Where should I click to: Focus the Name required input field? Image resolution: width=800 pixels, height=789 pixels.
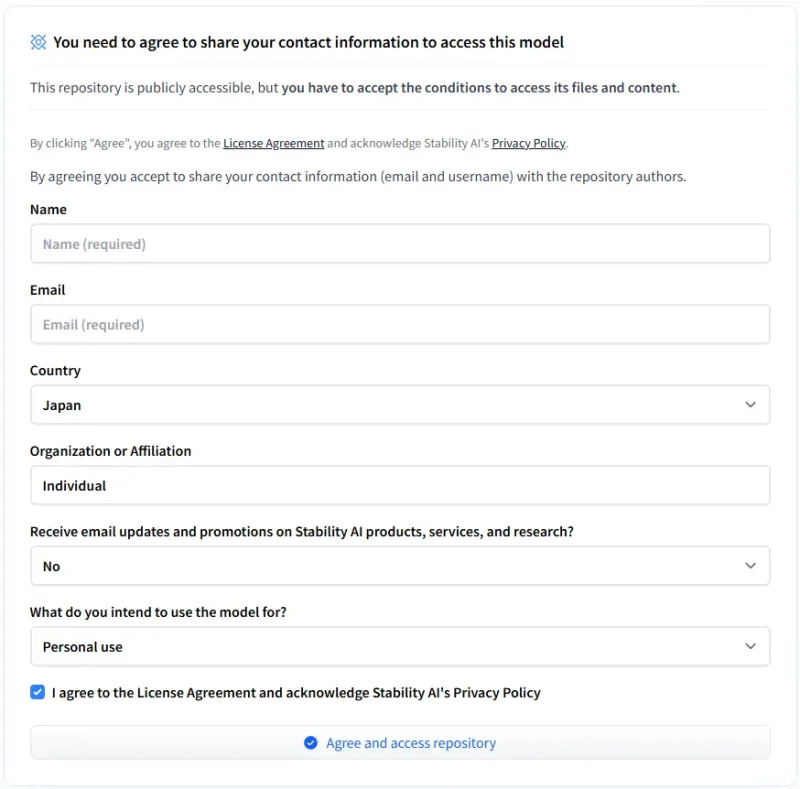(x=400, y=243)
